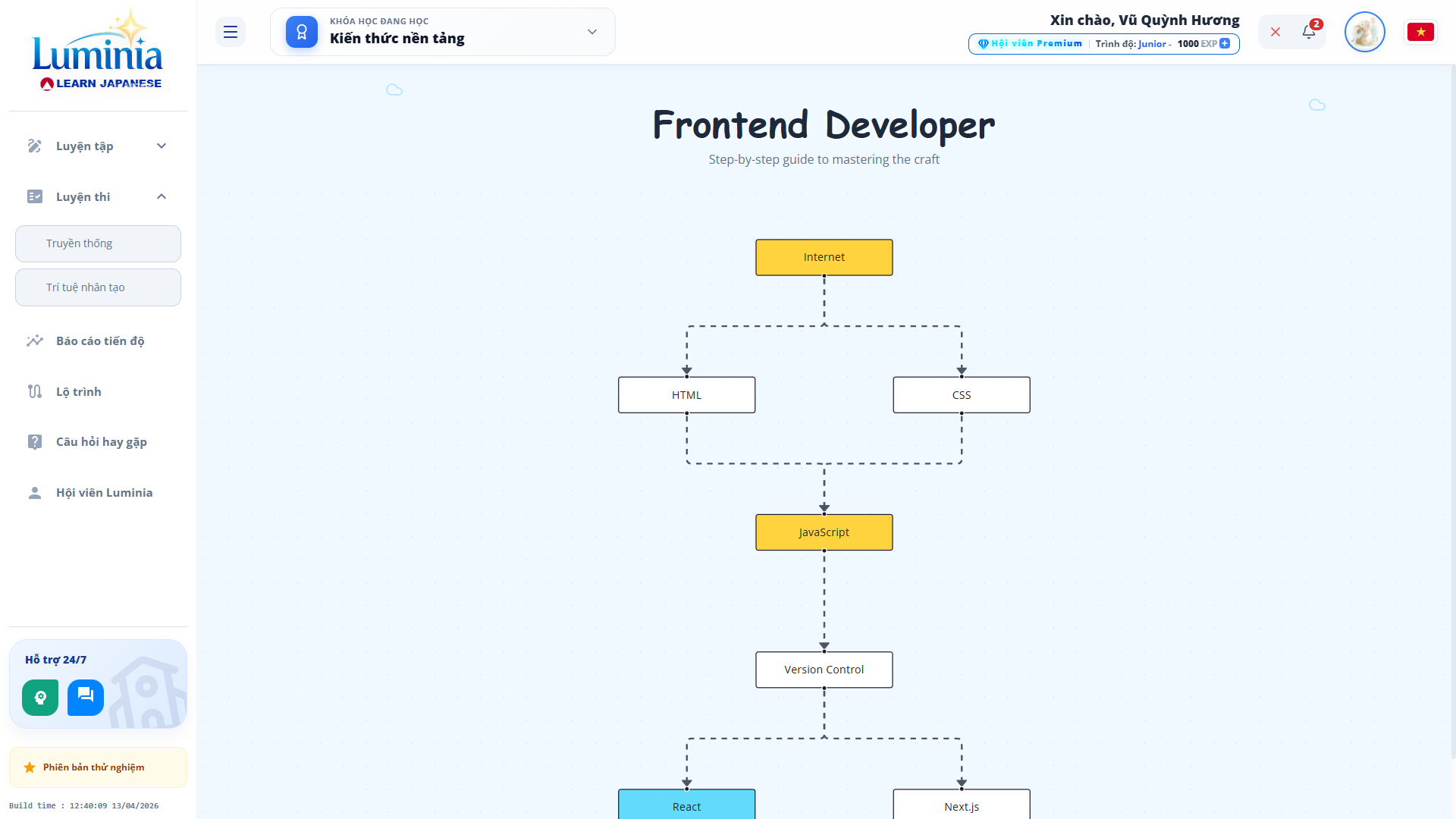Click the blue React roadmap node

[x=686, y=805]
